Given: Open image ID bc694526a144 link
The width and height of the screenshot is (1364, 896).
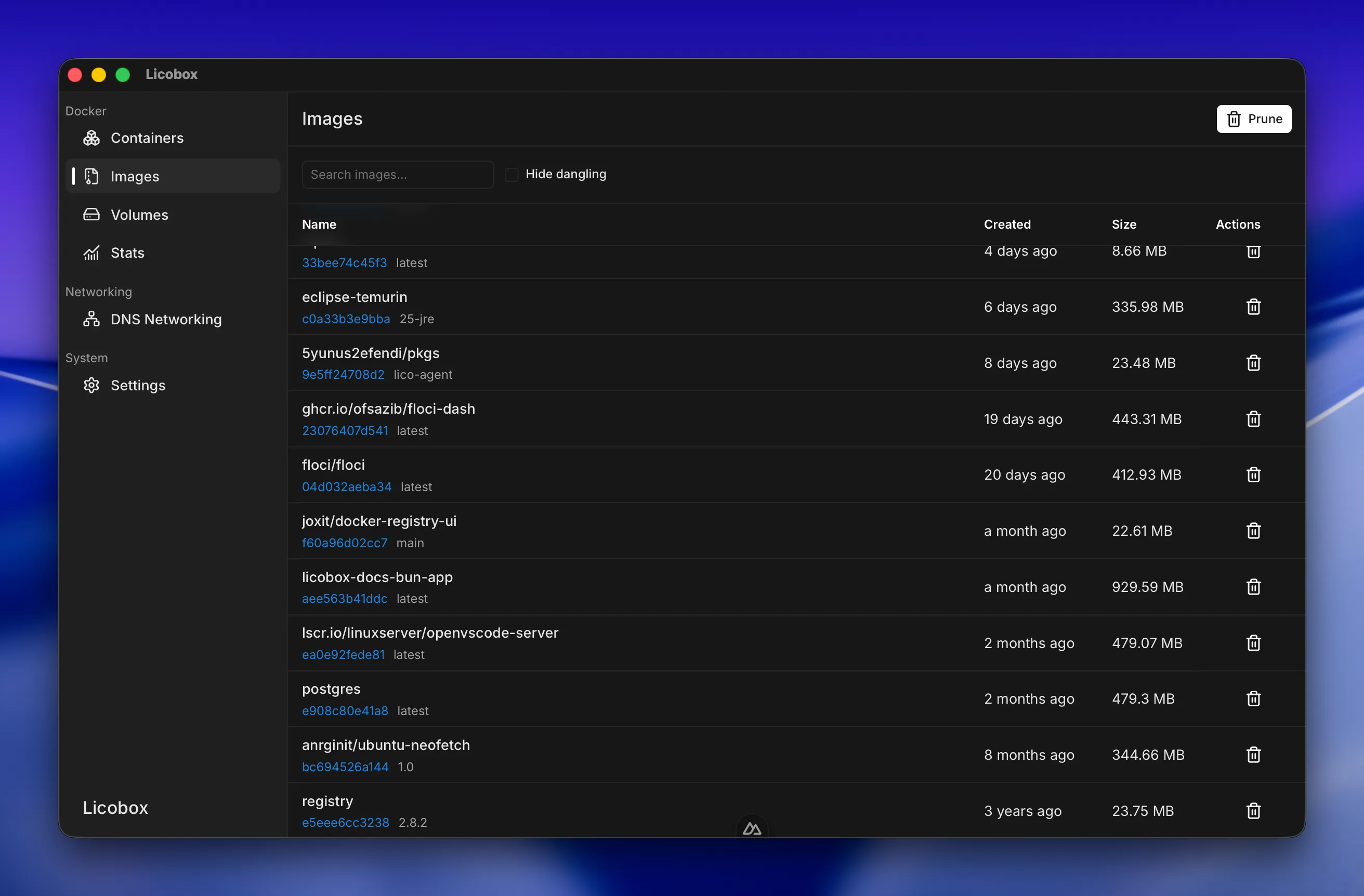Looking at the screenshot, I should point(345,767).
